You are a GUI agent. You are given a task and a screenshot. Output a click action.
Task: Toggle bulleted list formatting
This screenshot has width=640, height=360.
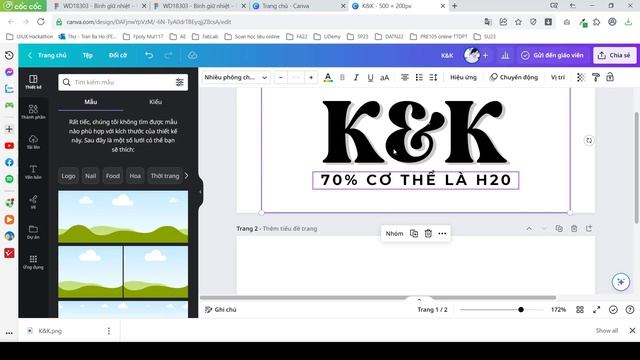coord(419,77)
